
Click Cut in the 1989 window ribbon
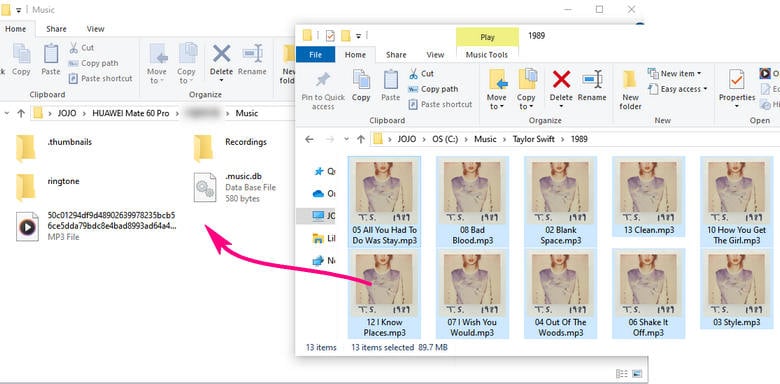click(422, 74)
